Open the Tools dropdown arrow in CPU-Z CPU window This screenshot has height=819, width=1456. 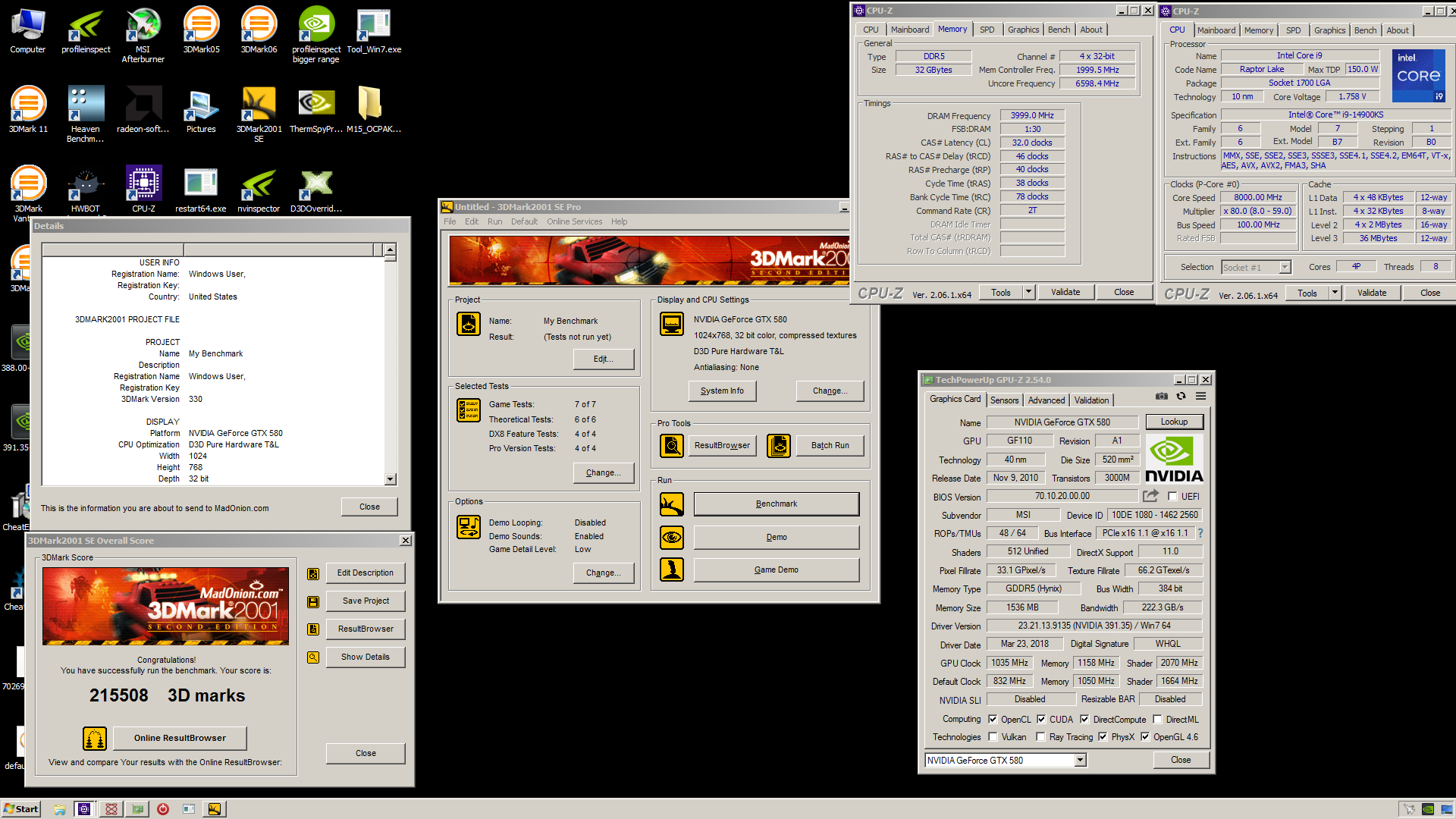coord(1335,293)
